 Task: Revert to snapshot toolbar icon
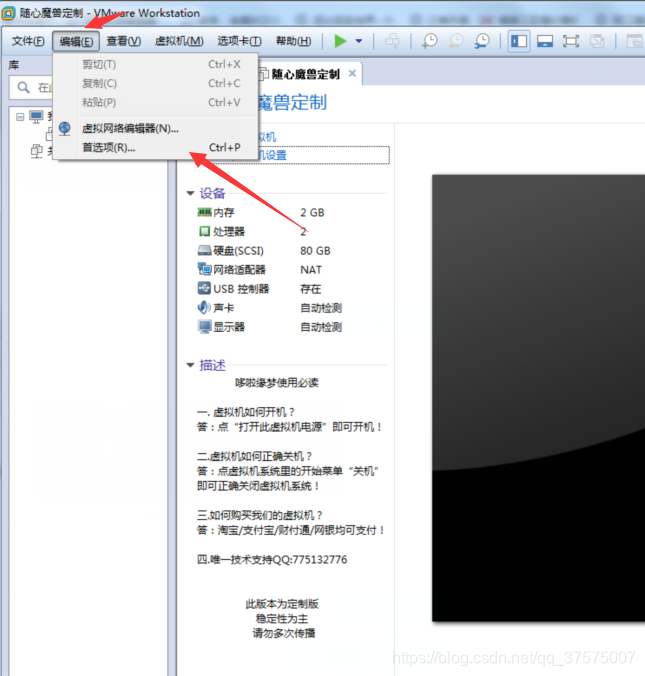(456, 41)
